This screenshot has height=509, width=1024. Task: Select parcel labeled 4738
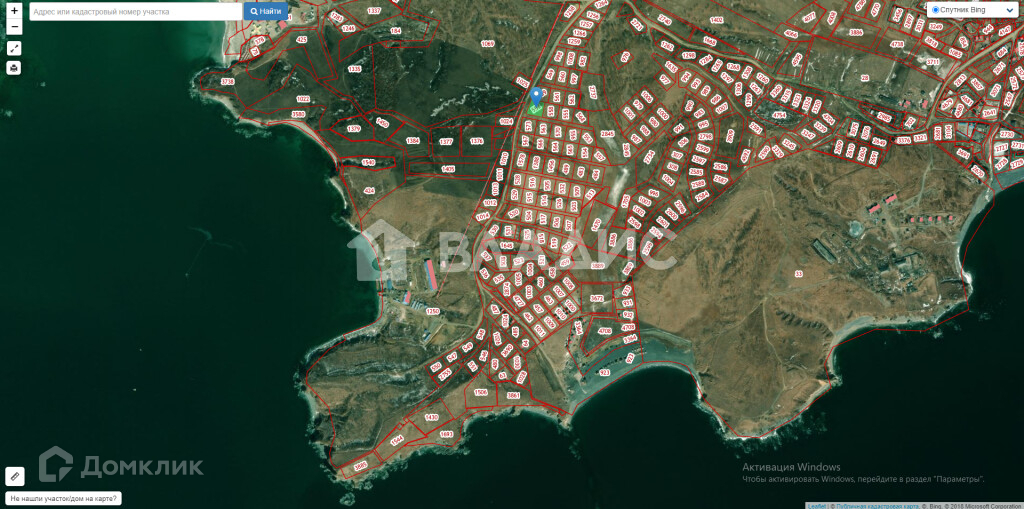click(897, 44)
